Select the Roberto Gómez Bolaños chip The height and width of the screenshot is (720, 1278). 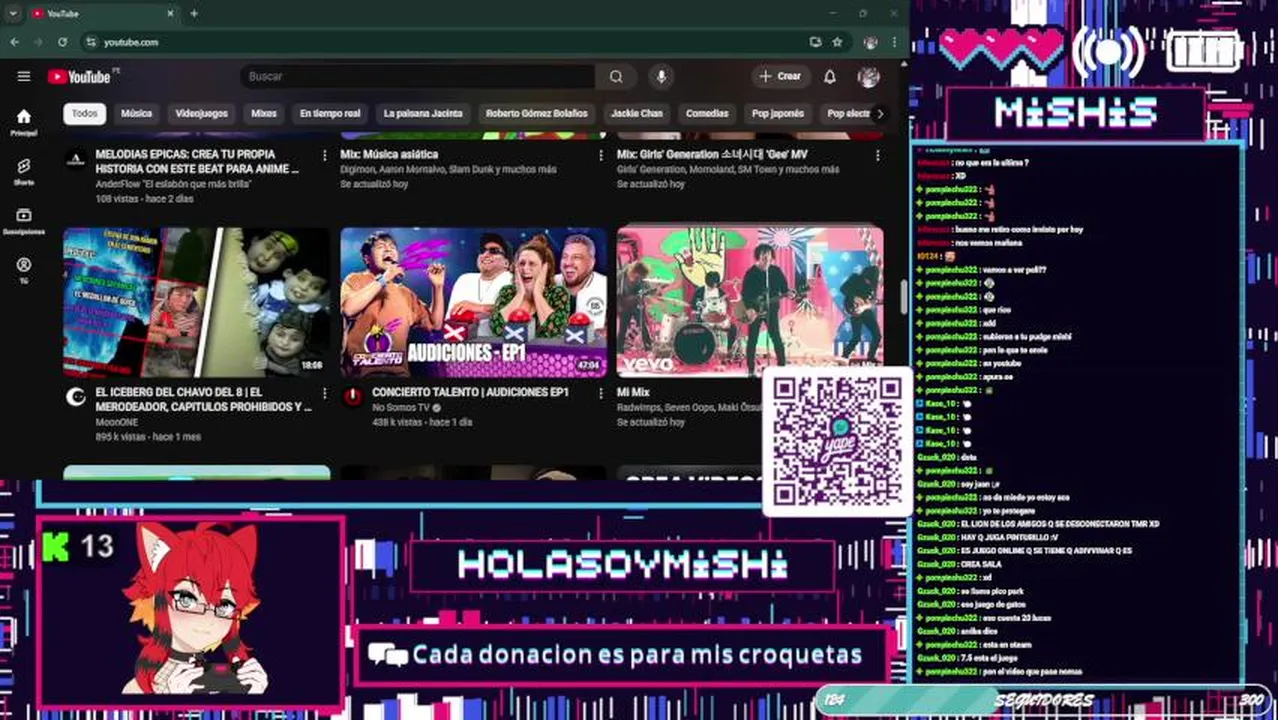[537, 113]
